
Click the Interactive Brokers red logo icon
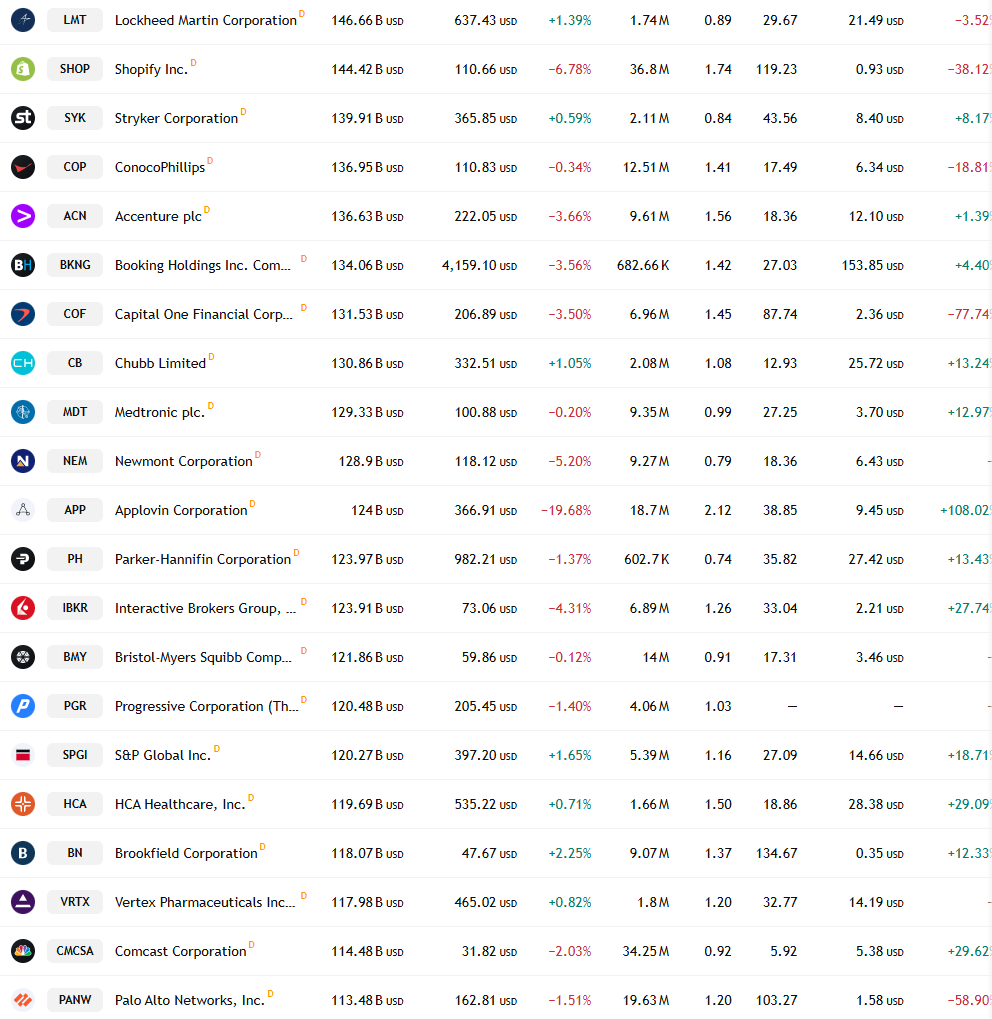pos(23,608)
